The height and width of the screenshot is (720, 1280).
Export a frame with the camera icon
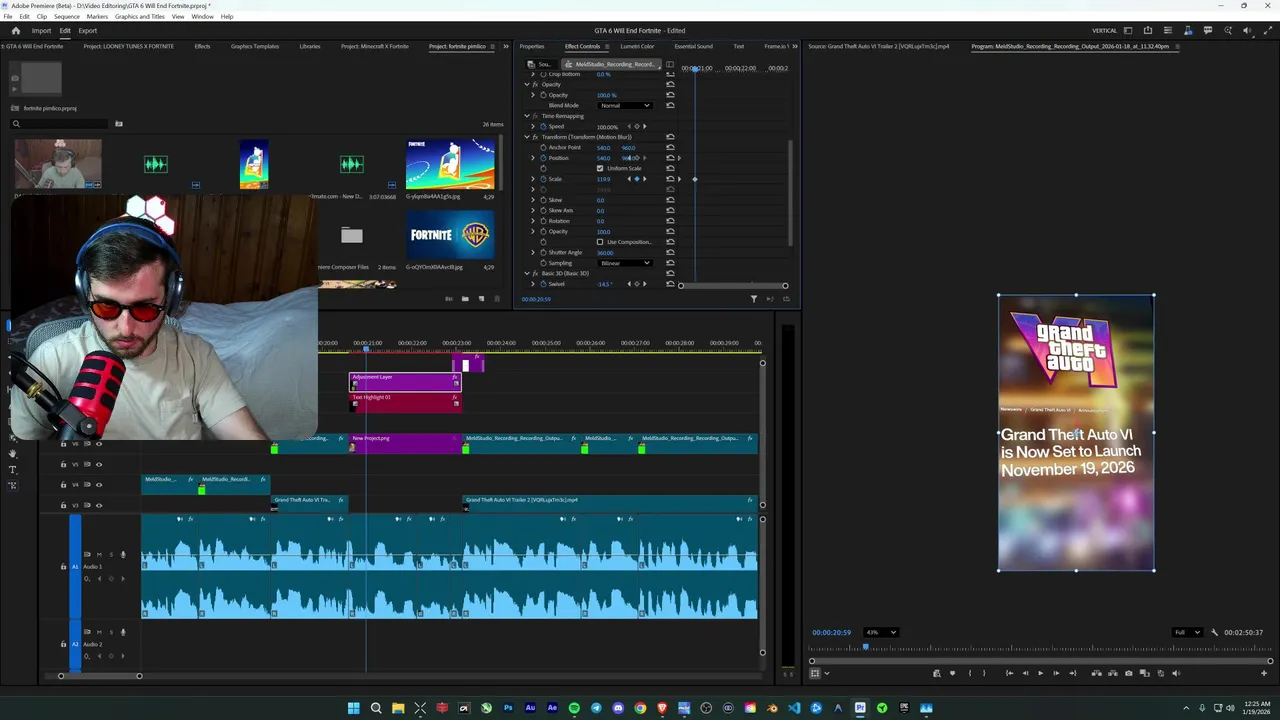(x=1129, y=673)
